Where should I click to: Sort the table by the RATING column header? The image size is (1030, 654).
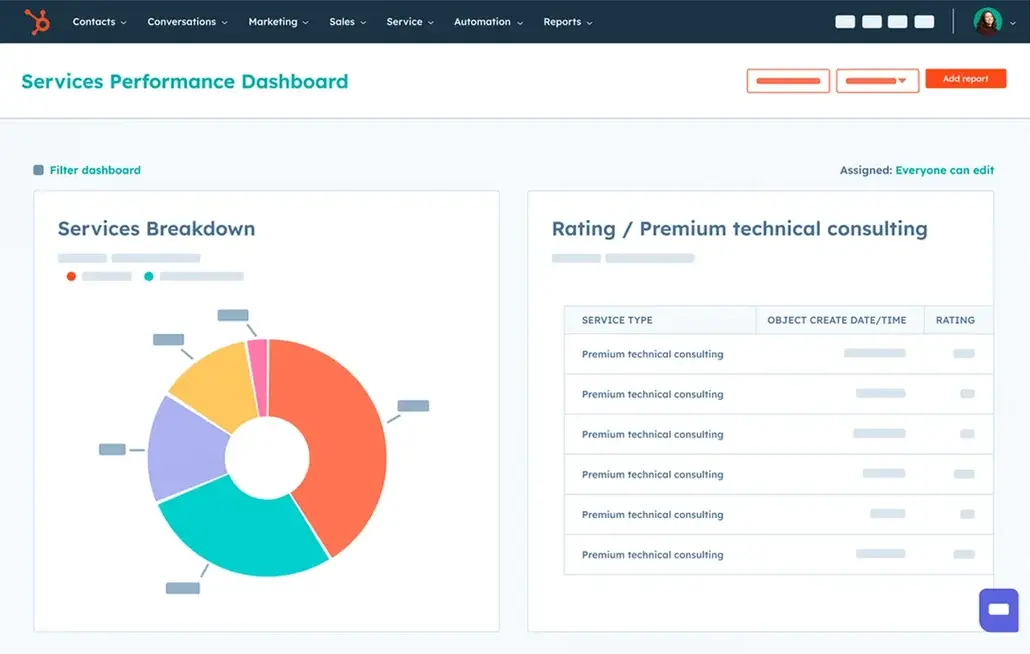pos(956,320)
